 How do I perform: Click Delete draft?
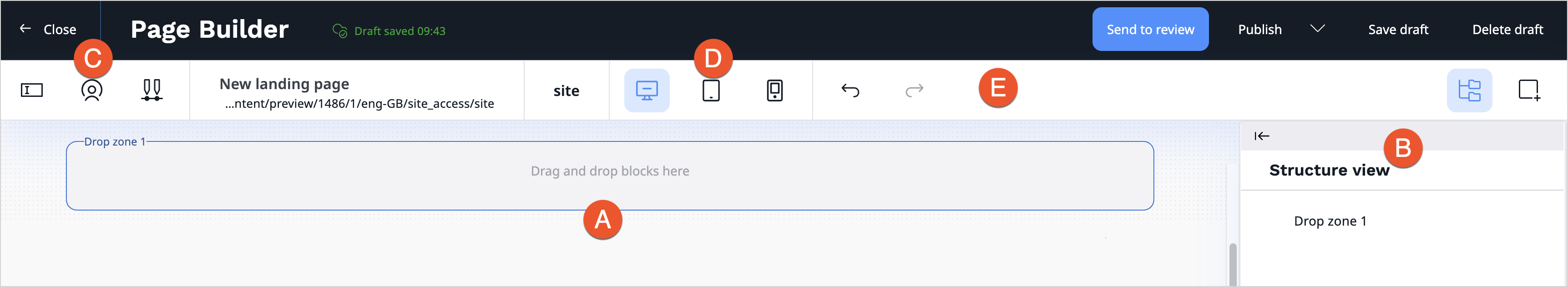(x=1507, y=29)
